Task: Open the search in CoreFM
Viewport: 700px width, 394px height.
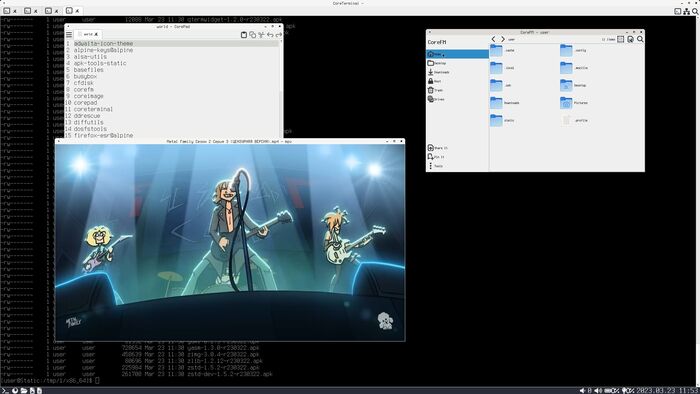Action: pyautogui.click(x=640, y=39)
